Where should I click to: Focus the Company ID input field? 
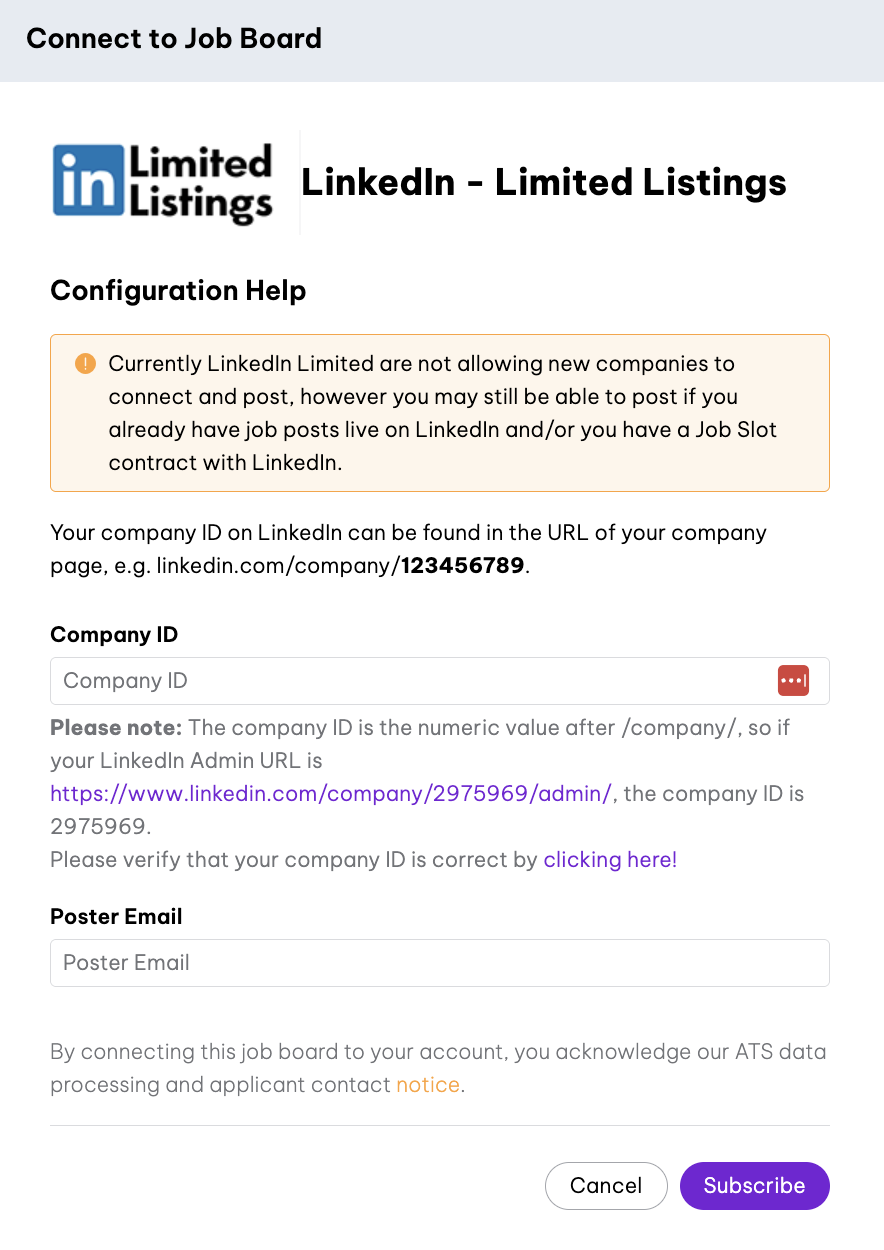point(400,681)
